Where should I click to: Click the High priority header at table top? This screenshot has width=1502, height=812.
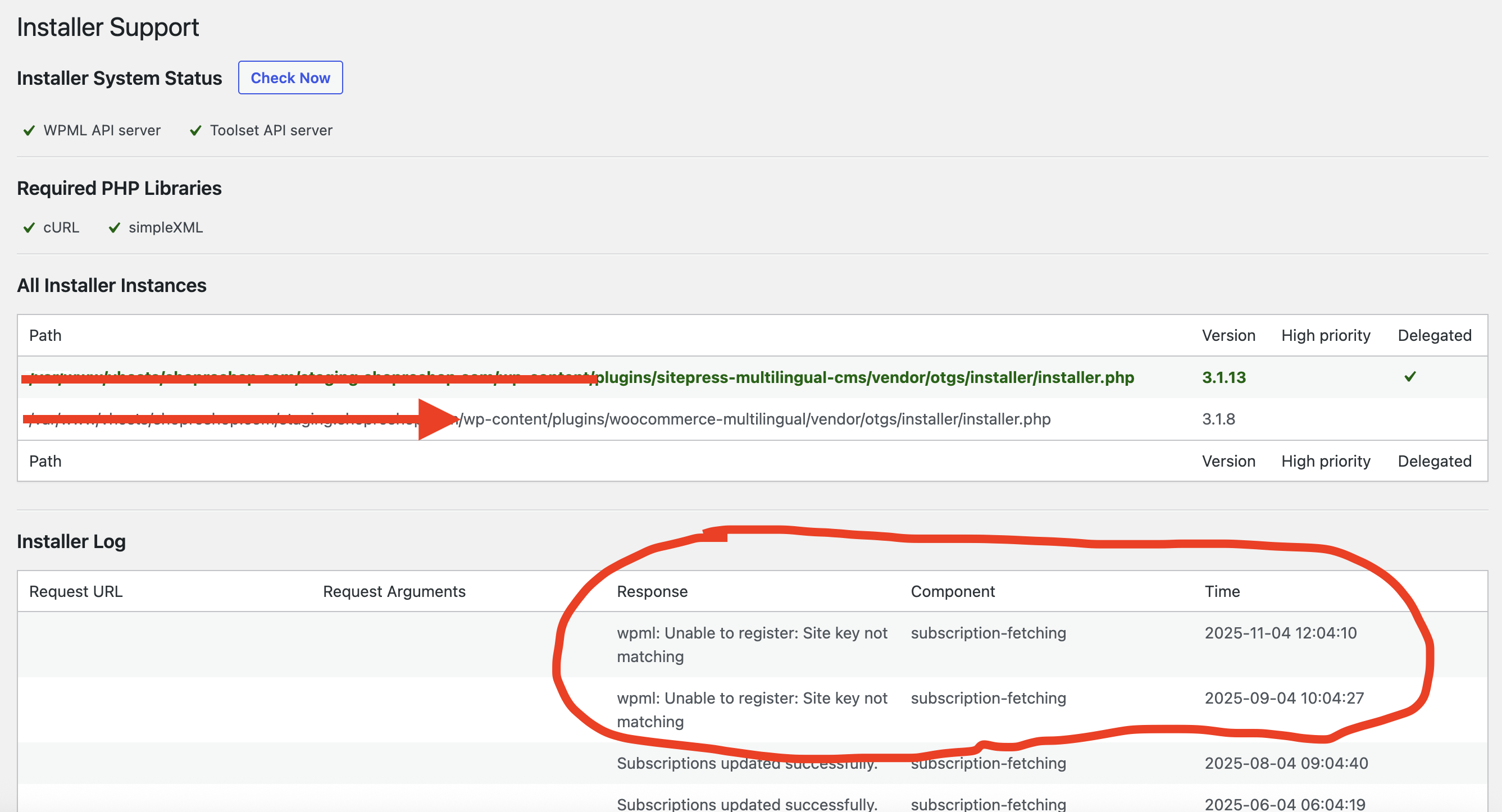[x=1326, y=336]
